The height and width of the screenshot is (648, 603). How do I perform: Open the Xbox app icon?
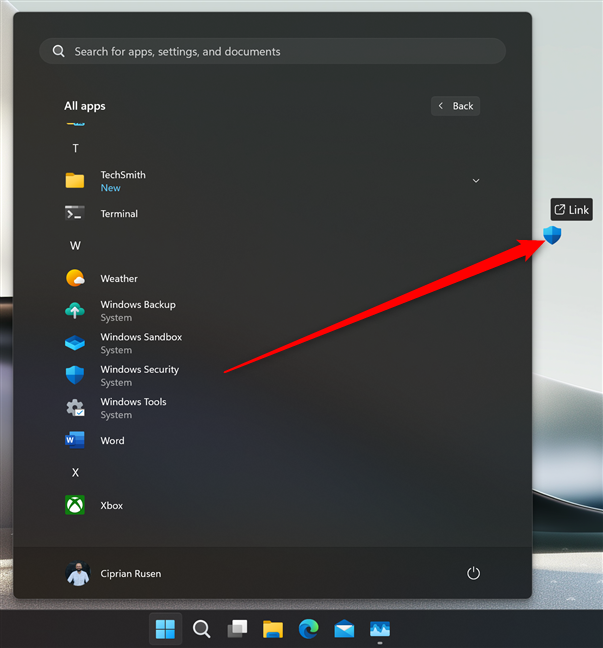click(75, 505)
